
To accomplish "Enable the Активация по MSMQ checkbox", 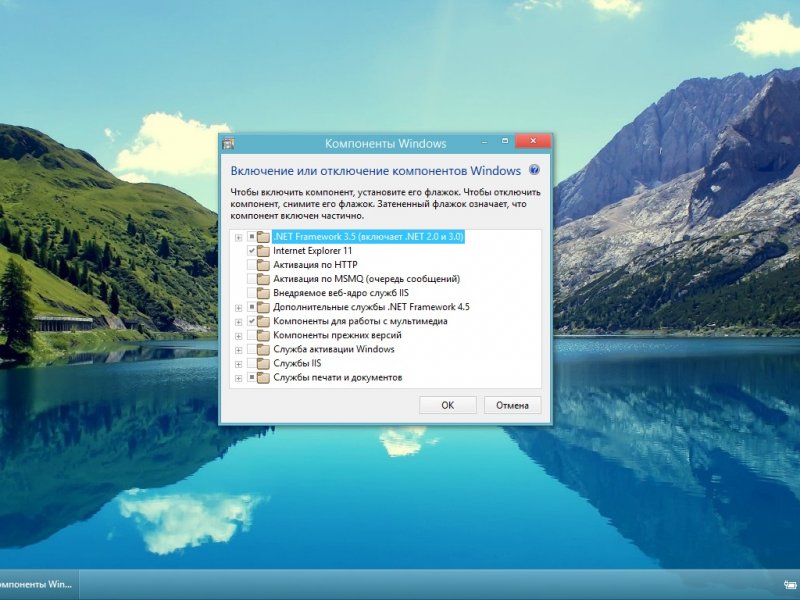I will click(x=252, y=279).
